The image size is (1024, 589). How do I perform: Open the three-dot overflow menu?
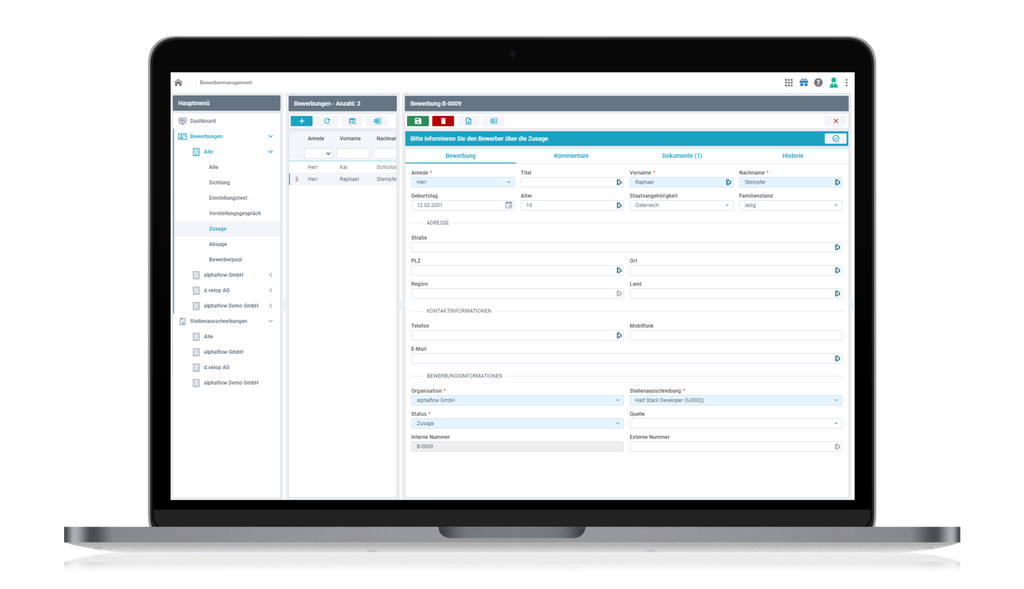click(846, 83)
